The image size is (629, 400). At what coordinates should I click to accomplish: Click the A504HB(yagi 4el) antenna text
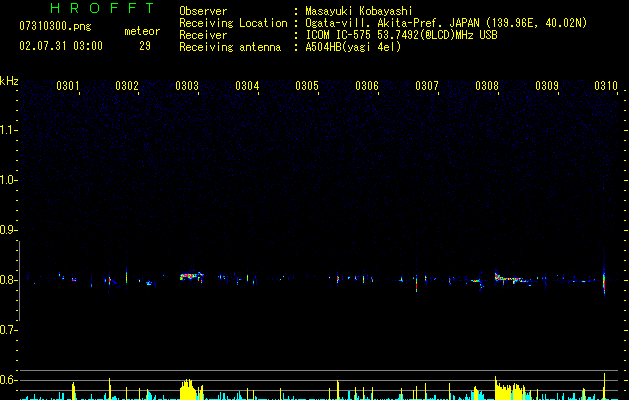pyautogui.click(x=353, y=47)
